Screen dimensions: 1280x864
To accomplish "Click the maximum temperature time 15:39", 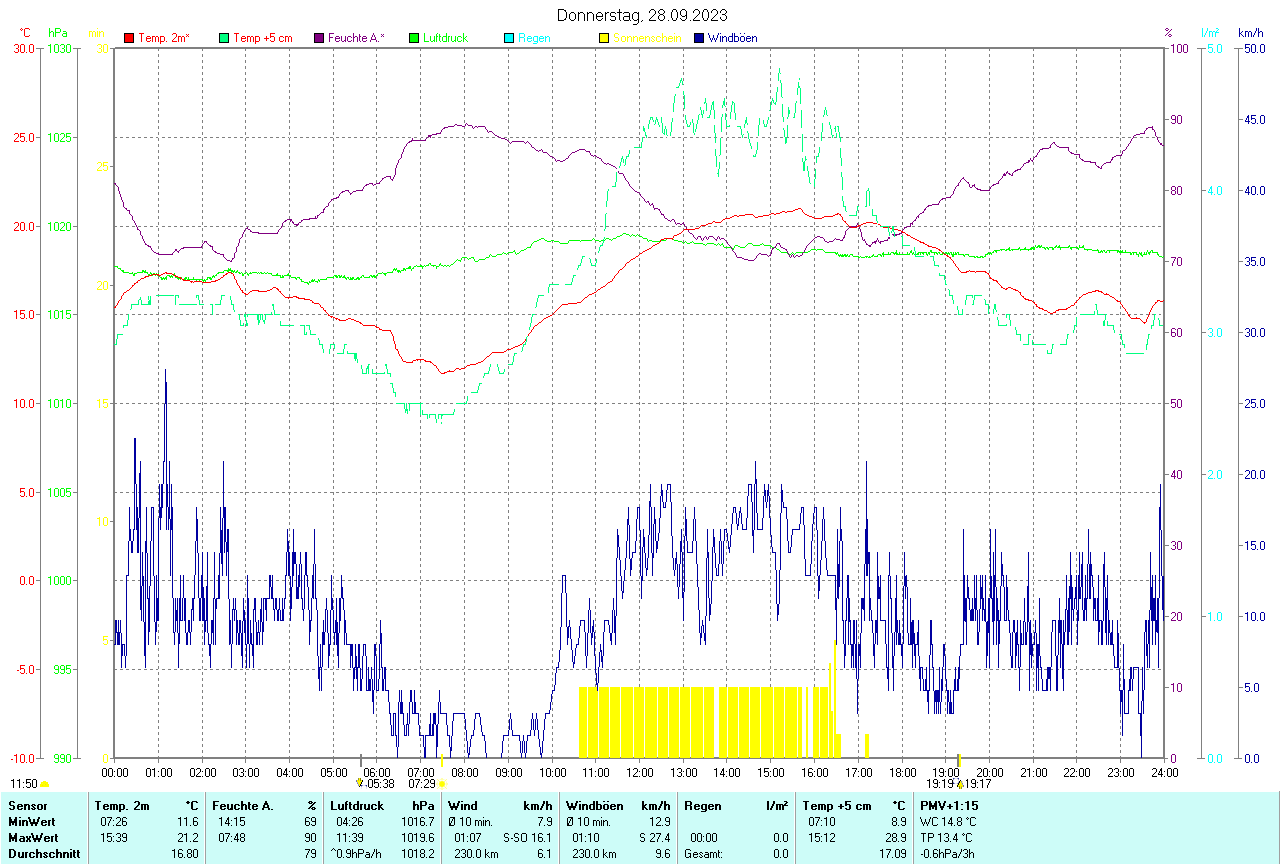I will tap(113, 838).
